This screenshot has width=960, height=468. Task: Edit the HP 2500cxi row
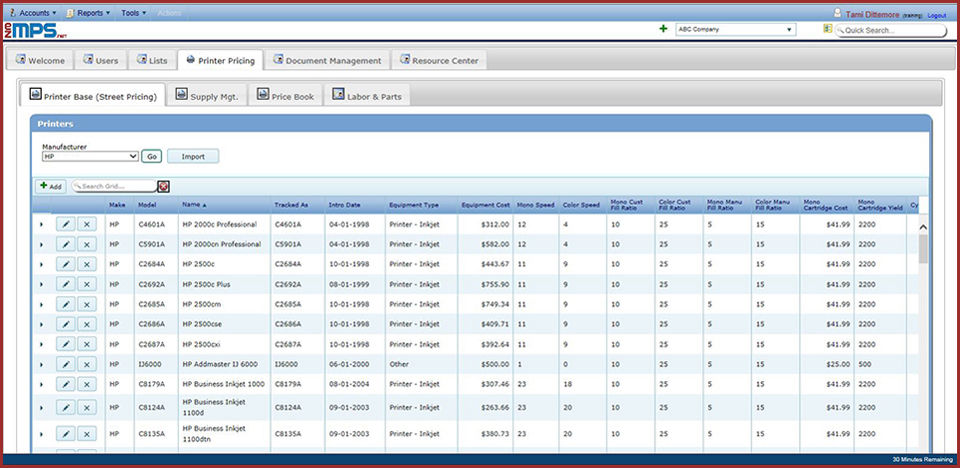point(66,344)
